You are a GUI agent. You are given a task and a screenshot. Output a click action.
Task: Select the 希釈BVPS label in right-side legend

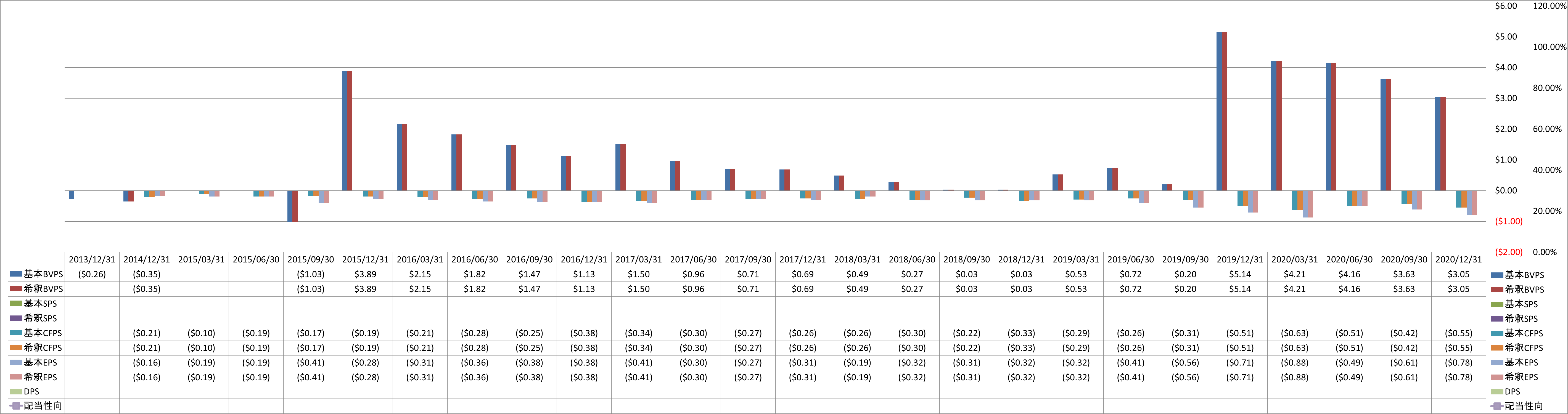click(1525, 289)
